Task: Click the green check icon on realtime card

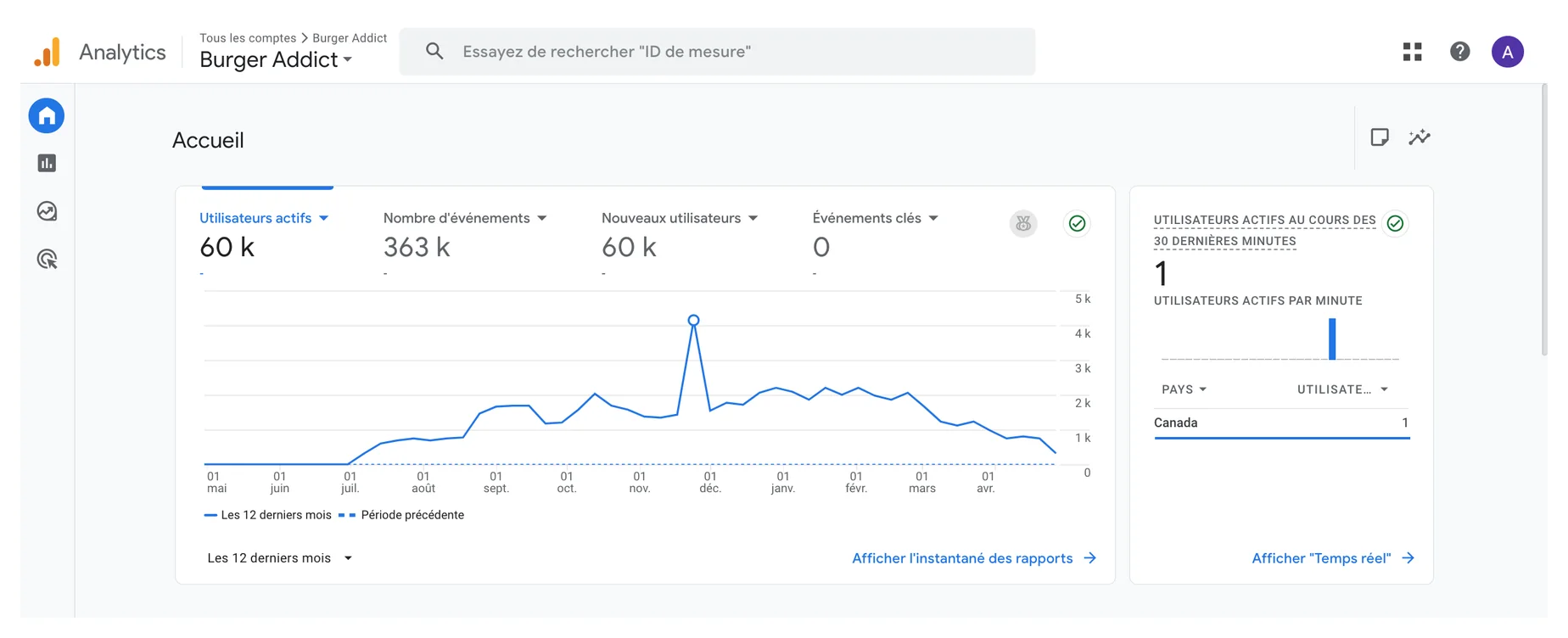Action: point(1395,224)
